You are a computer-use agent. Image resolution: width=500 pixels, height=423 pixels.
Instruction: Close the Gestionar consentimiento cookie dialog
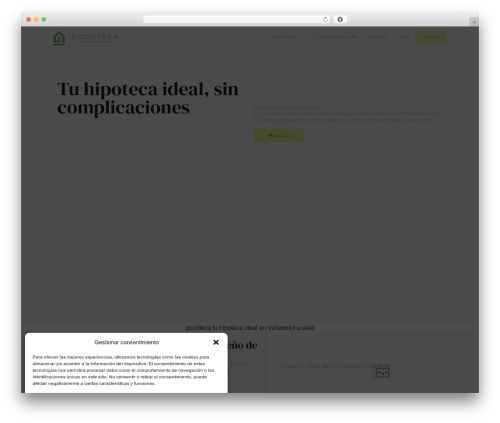click(x=216, y=342)
